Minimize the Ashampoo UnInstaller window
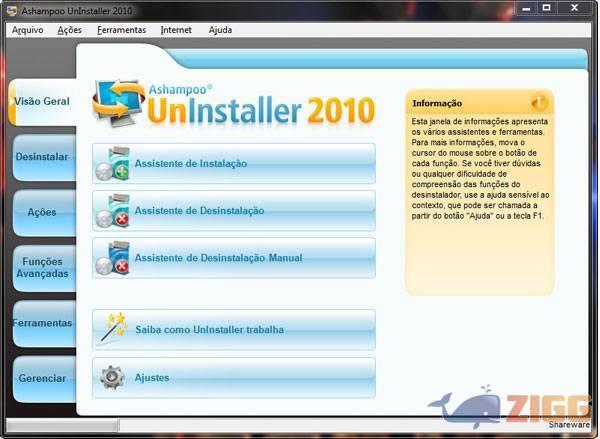Screen dimensions: 600x439 coord(527,8)
